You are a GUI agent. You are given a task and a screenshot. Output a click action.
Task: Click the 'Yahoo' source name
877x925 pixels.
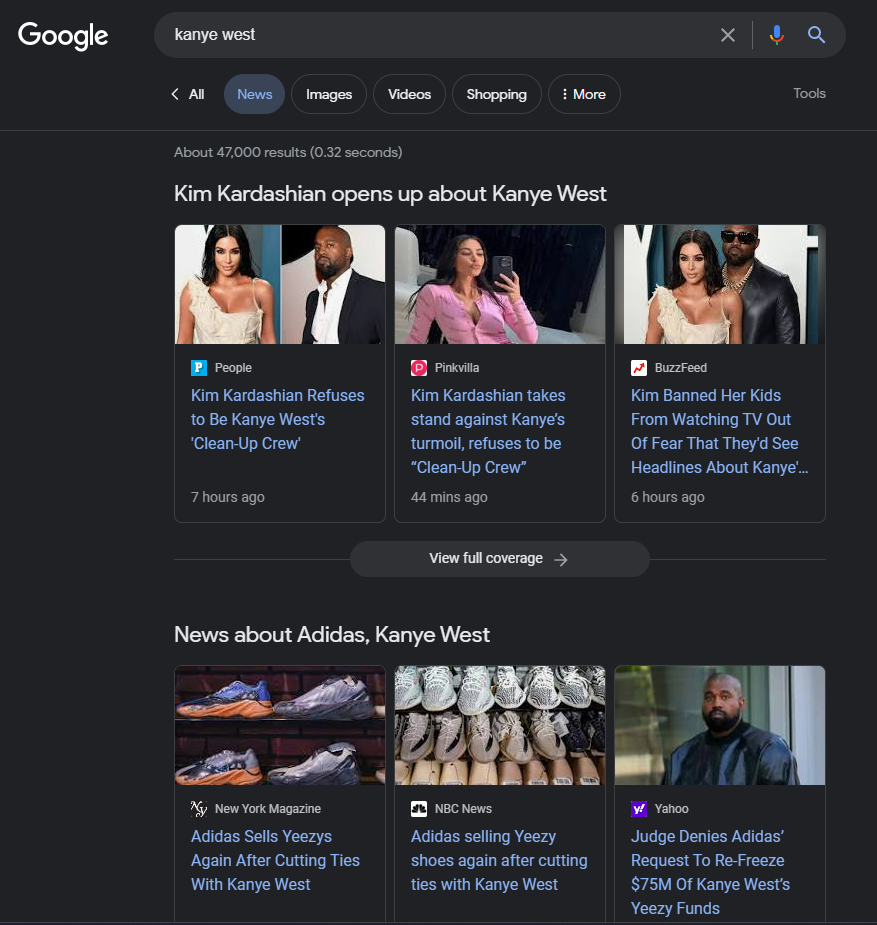tap(671, 809)
